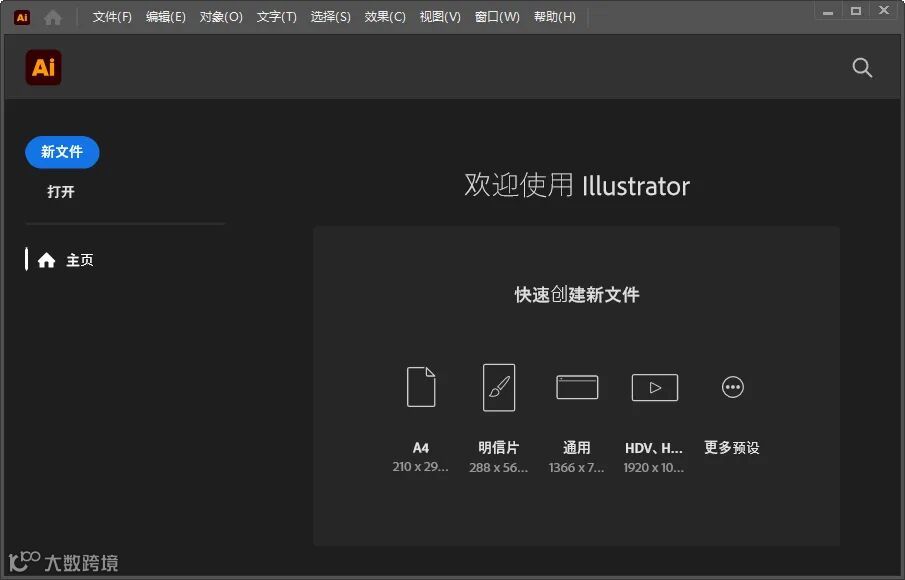This screenshot has width=905, height=580.
Task: Click the small Ai logo in the title bar
Action: 22,17
